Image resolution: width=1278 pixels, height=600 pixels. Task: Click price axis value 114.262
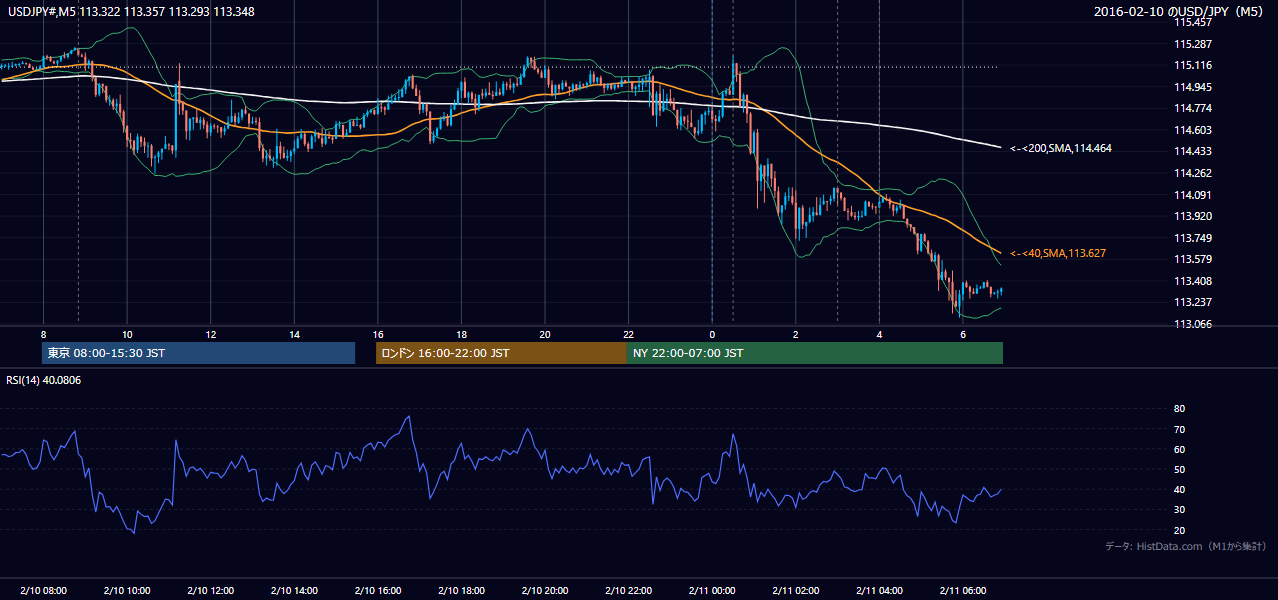(1193, 173)
